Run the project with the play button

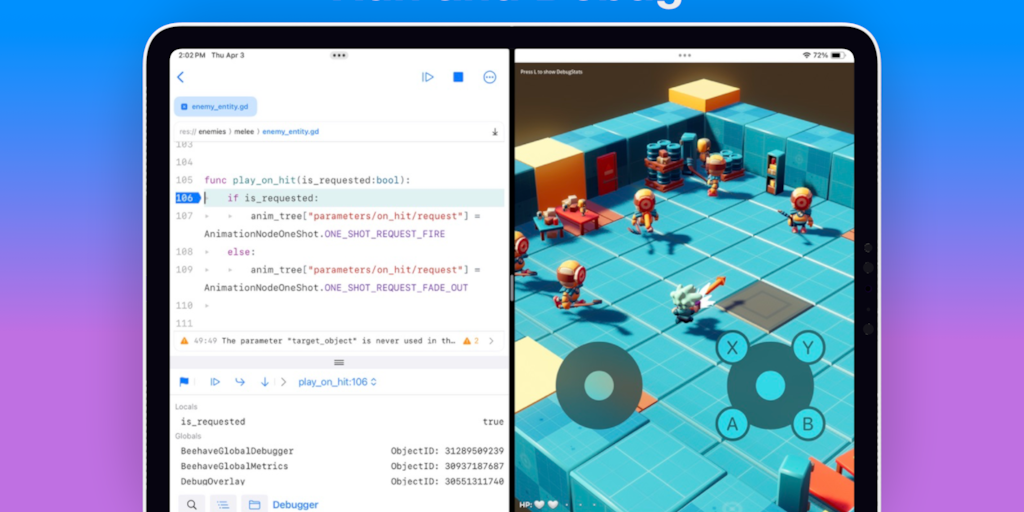click(428, 77)
